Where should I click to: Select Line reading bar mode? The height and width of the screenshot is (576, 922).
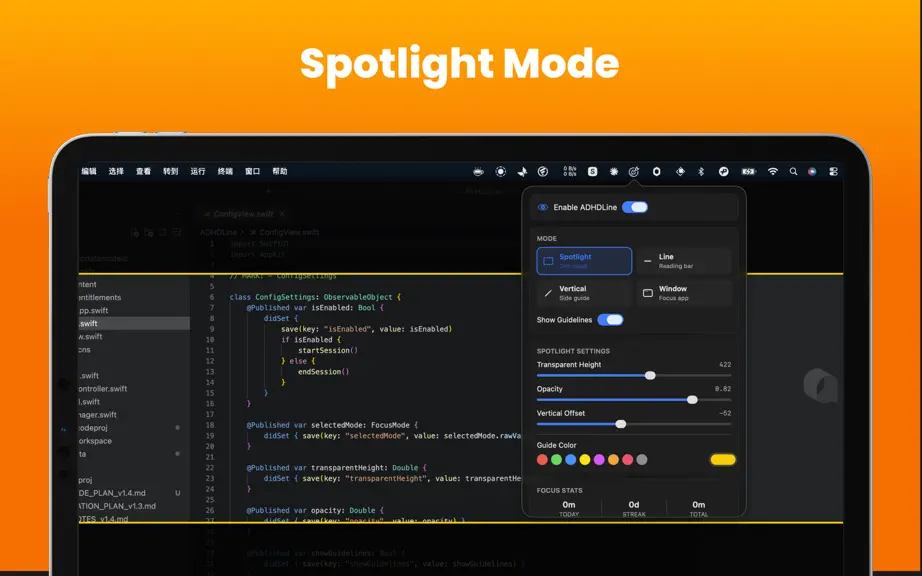point(684,261)
